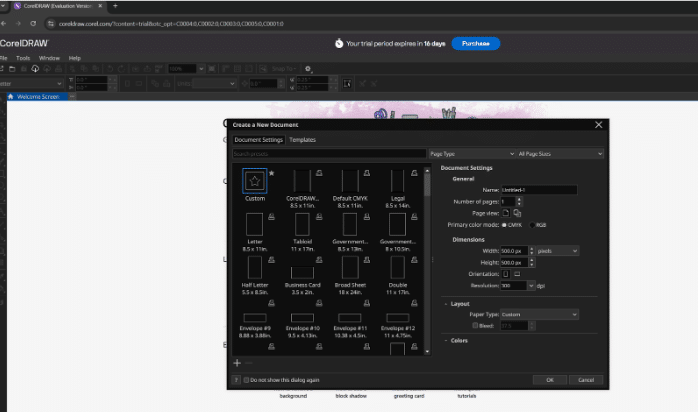The width and height of the screenshot is (698, 412).
Task: Reload the browser page
Action: pyautogui.click(x=33, y=24)
